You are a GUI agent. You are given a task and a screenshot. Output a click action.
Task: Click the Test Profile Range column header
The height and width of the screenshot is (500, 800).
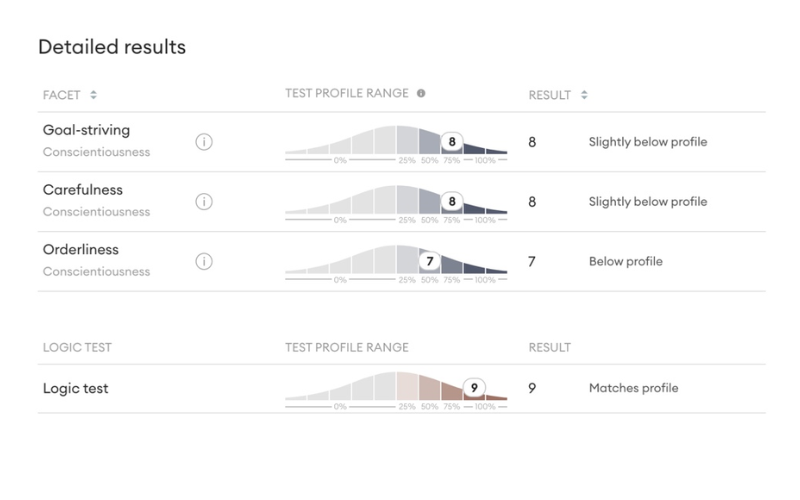(x=347, y=94)
